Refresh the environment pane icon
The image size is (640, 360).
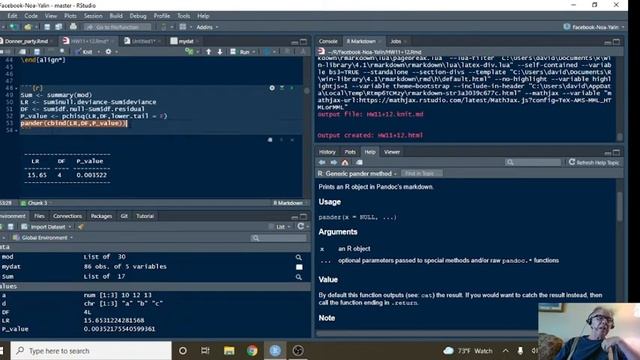(301, 226)
